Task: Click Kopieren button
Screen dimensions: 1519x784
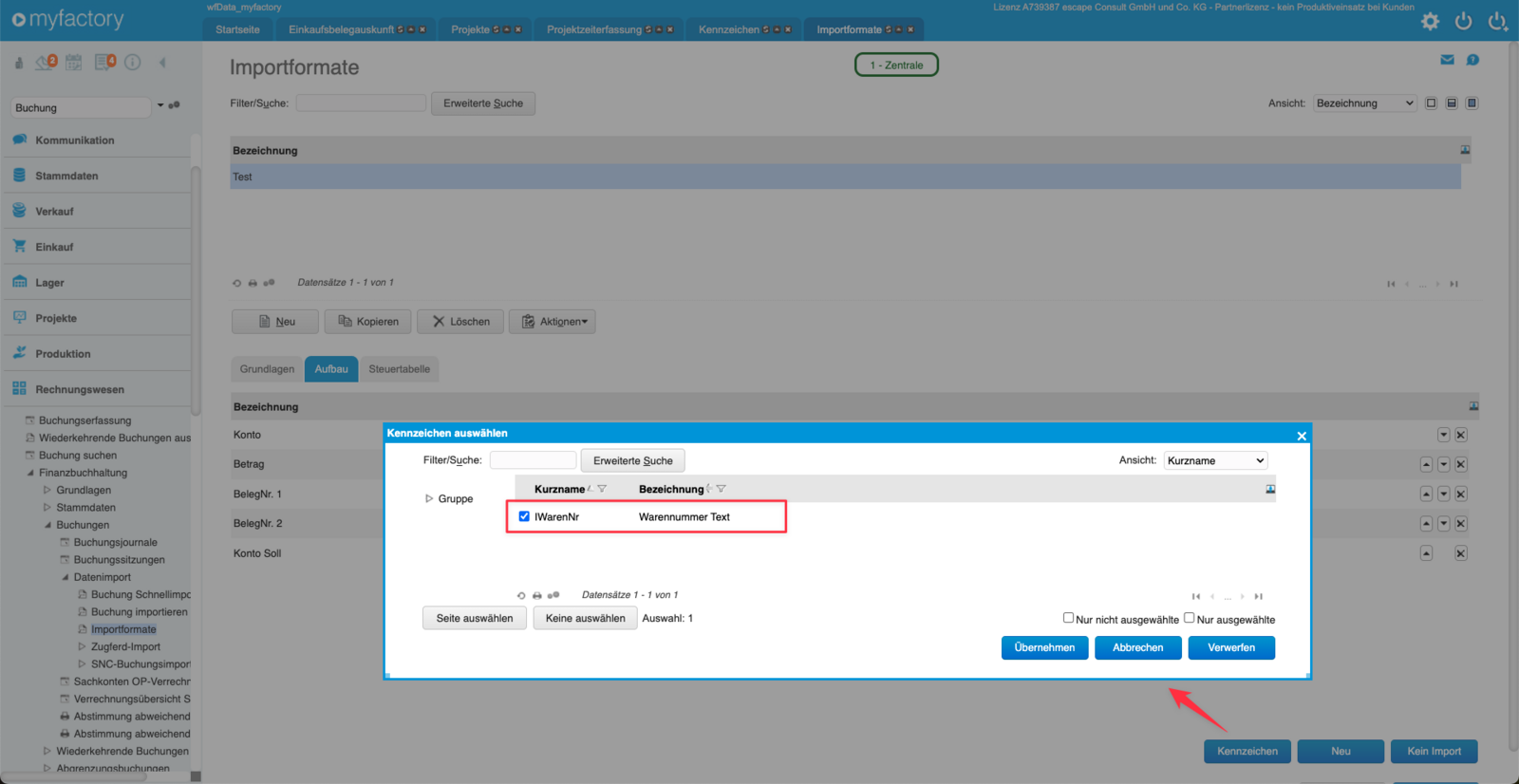Action: pyautogui.click(x=368, y=322)
